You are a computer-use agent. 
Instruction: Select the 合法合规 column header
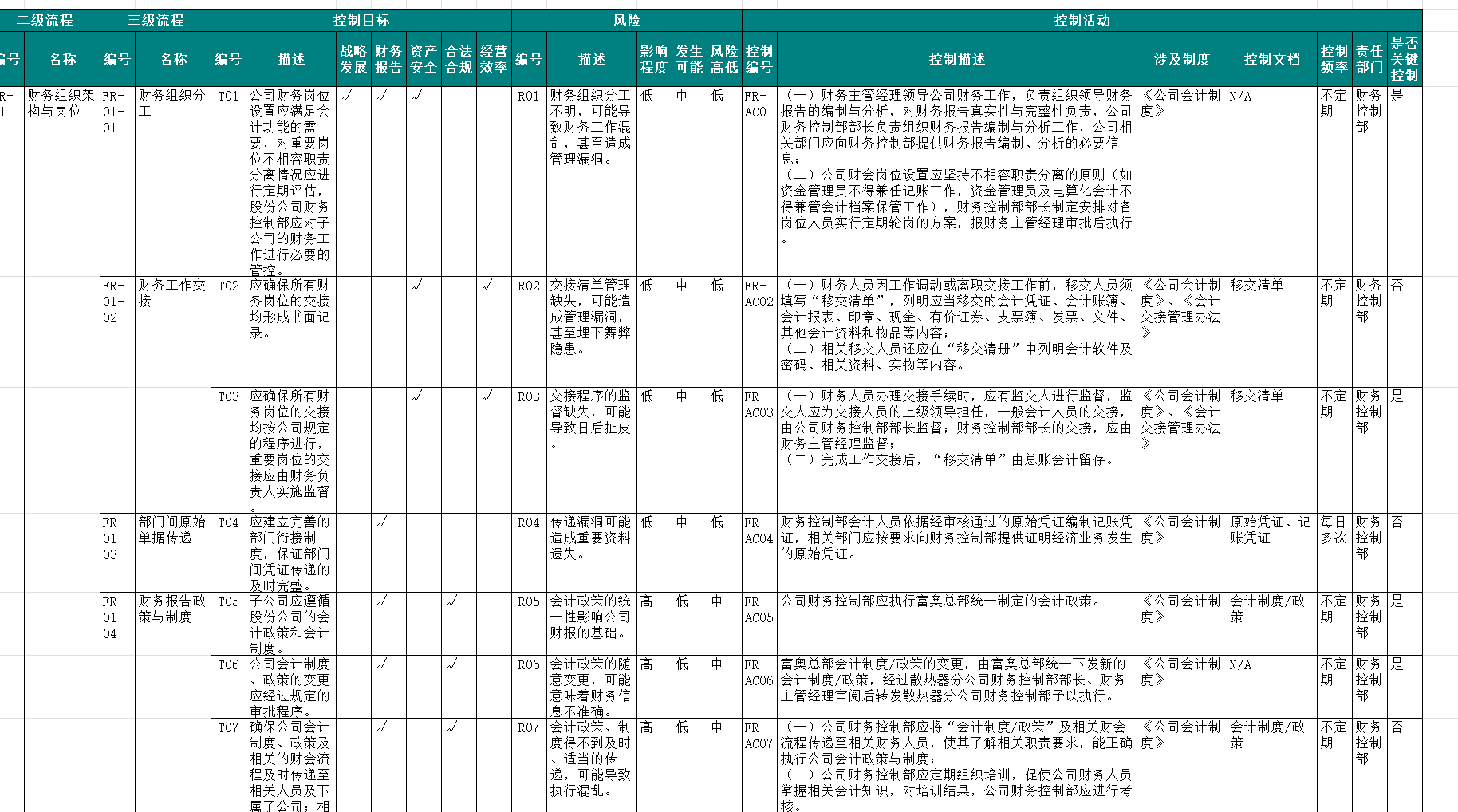[459, 59]
